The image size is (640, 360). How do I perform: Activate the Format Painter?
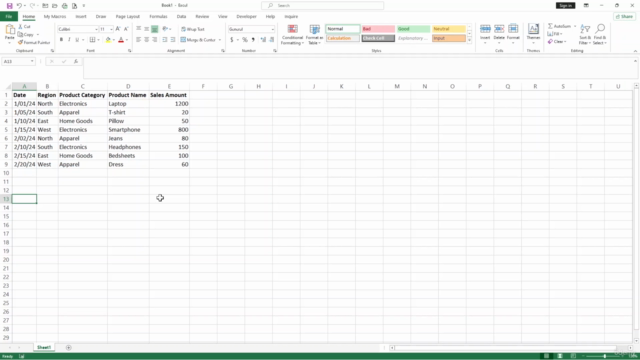[34, 42]
